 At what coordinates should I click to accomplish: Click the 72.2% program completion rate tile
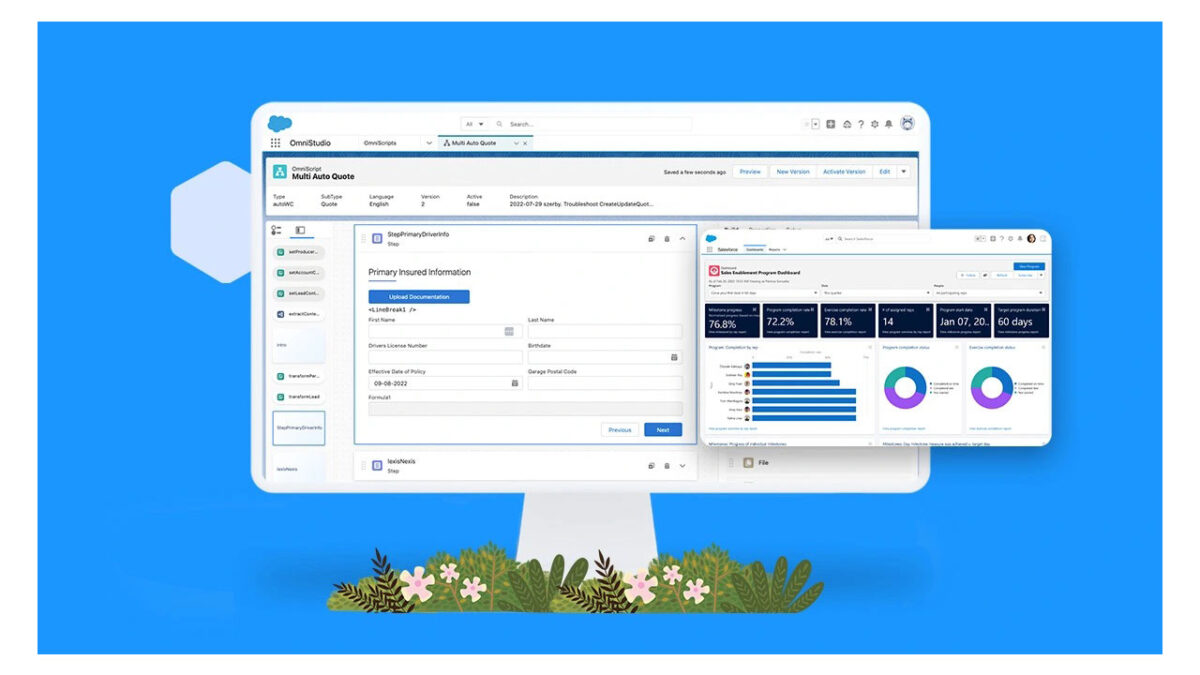pyautogui.click(x=791, y=321)
